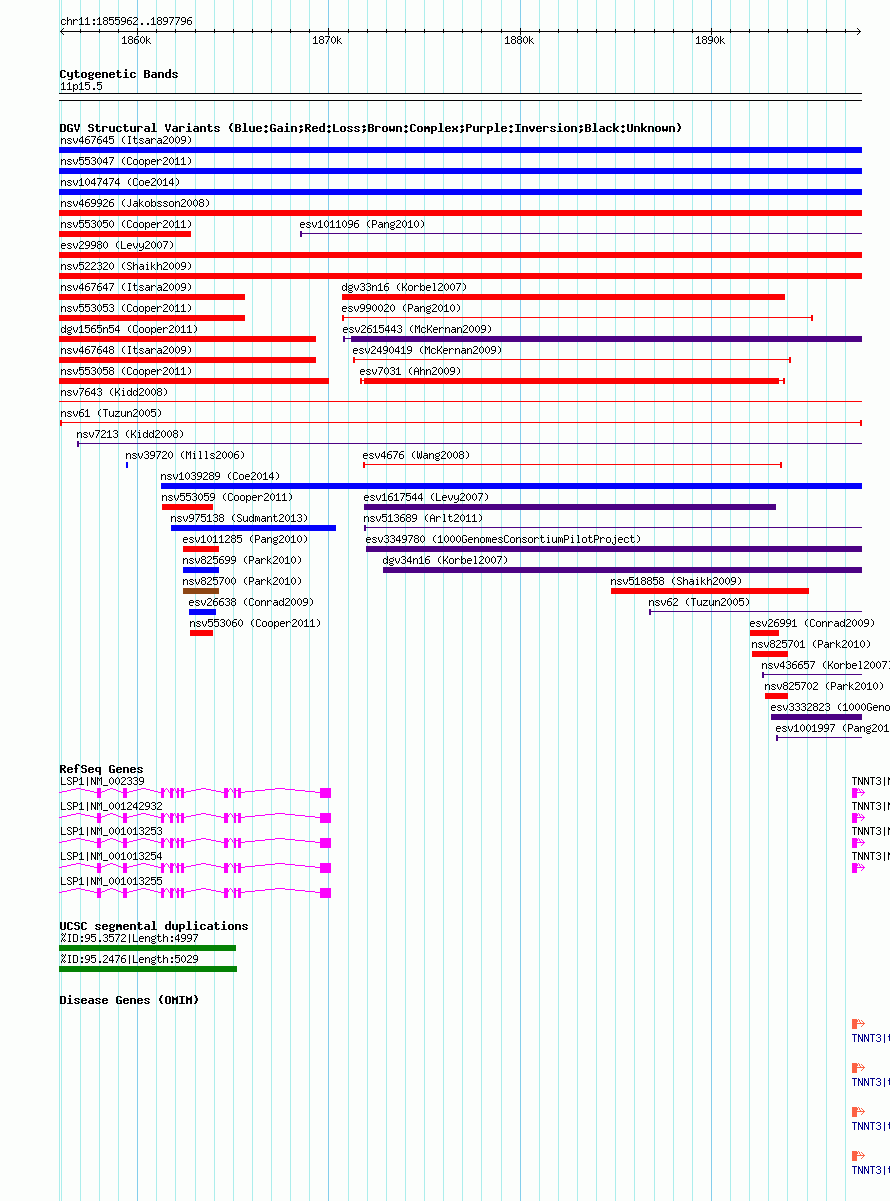The width and height of the screenshot is (890, 1201).
Task: Click the chr11:1855962..1897796 coordinate label
Action: (126, 21)
